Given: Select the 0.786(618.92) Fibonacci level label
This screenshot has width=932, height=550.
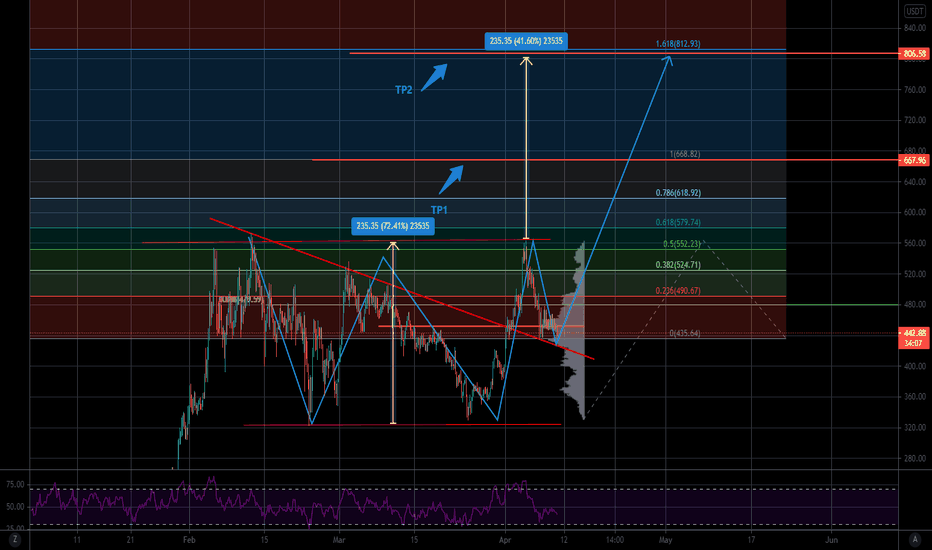Looking at the screenshot, I should click(678, 193).
